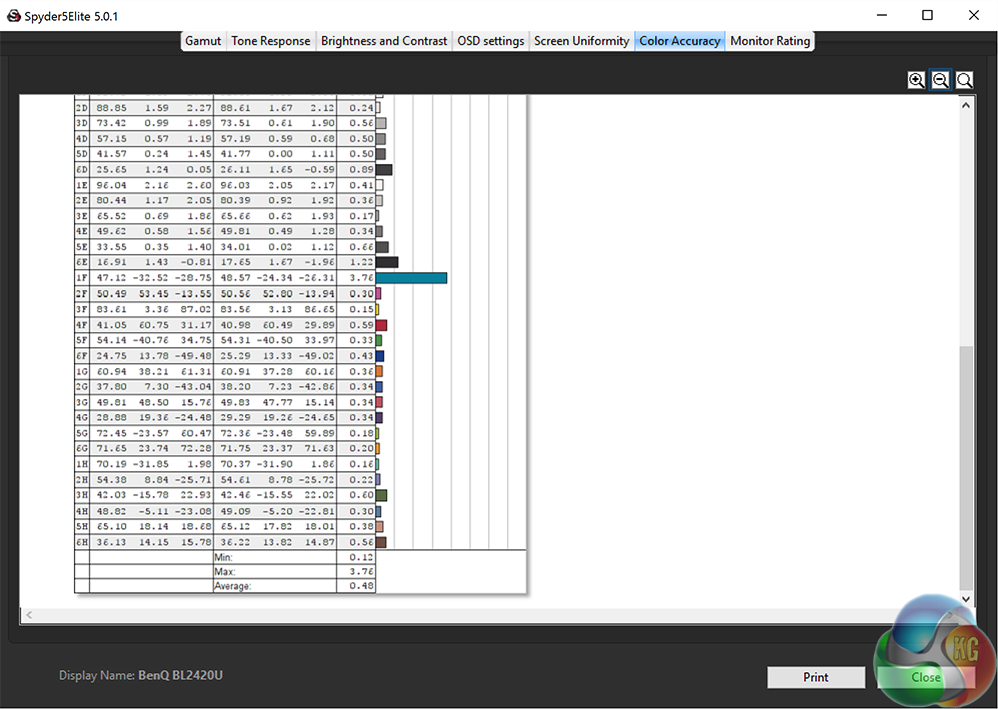This screenshot has width=998, height=709.
Task: Switch to the Gamut tab
Action: tap(202, 41)
